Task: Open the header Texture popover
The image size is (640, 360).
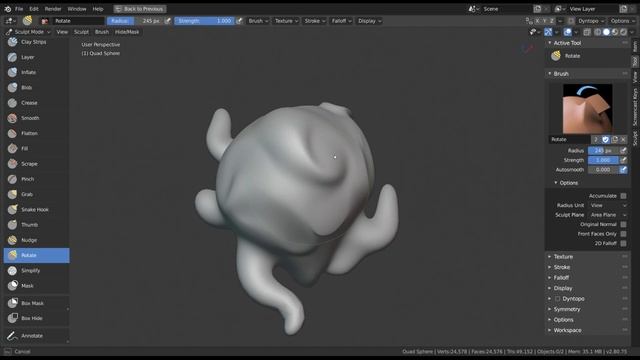Action: tap(286, 21)
